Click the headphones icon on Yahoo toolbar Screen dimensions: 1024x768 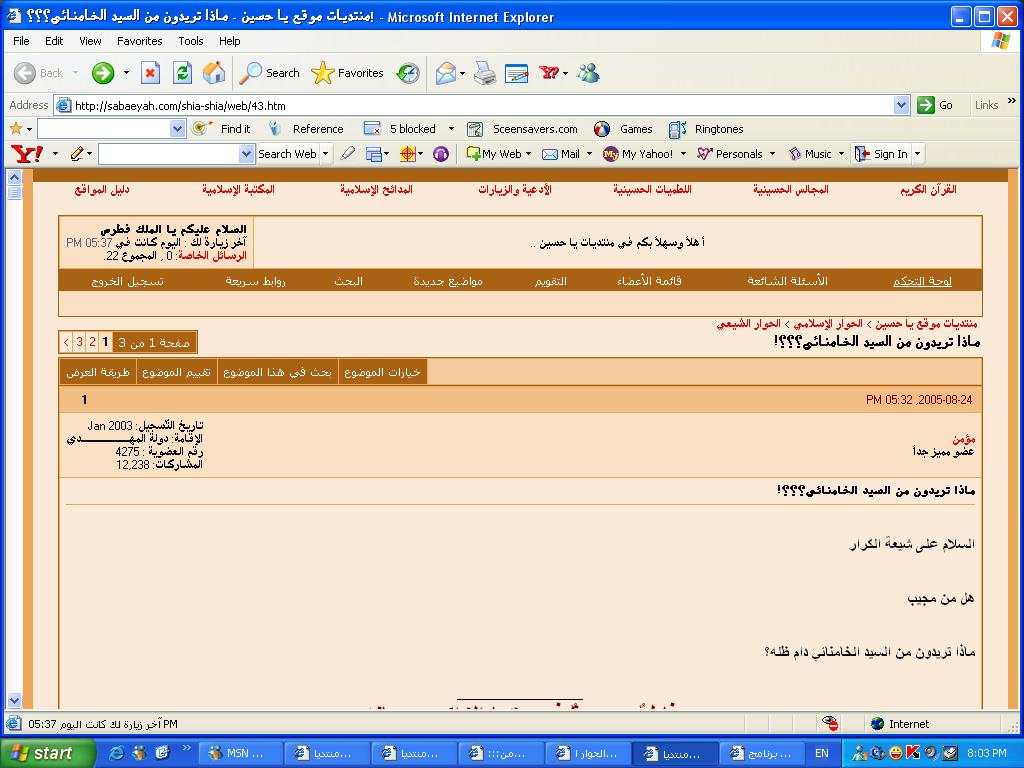click(441, 154)
